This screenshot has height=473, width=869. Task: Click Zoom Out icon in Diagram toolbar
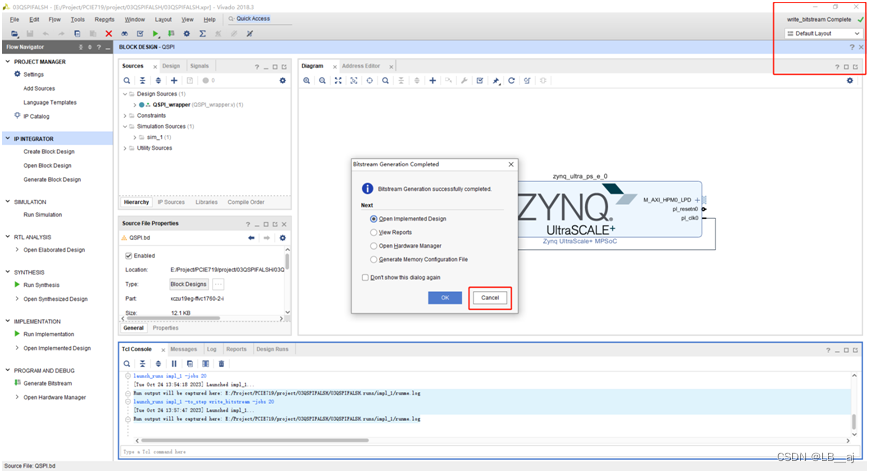pos(322,80)
